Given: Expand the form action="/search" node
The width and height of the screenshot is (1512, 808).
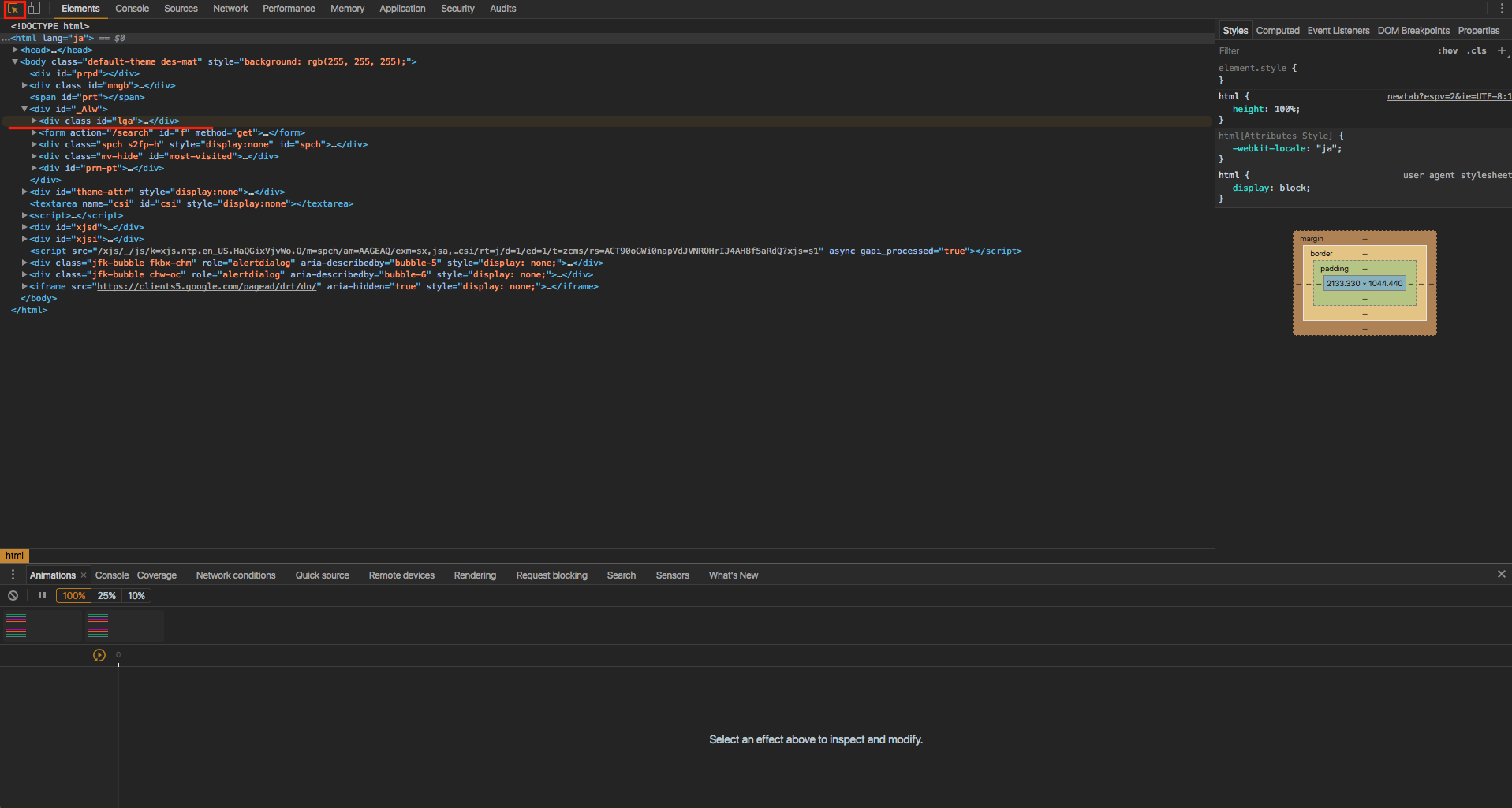Looking at the screenshot, I should pos(34,132).
